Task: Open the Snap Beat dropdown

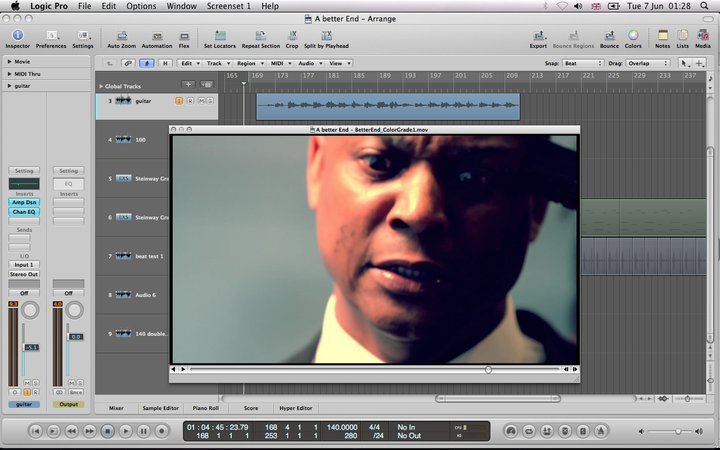Action: pos(582,63)
